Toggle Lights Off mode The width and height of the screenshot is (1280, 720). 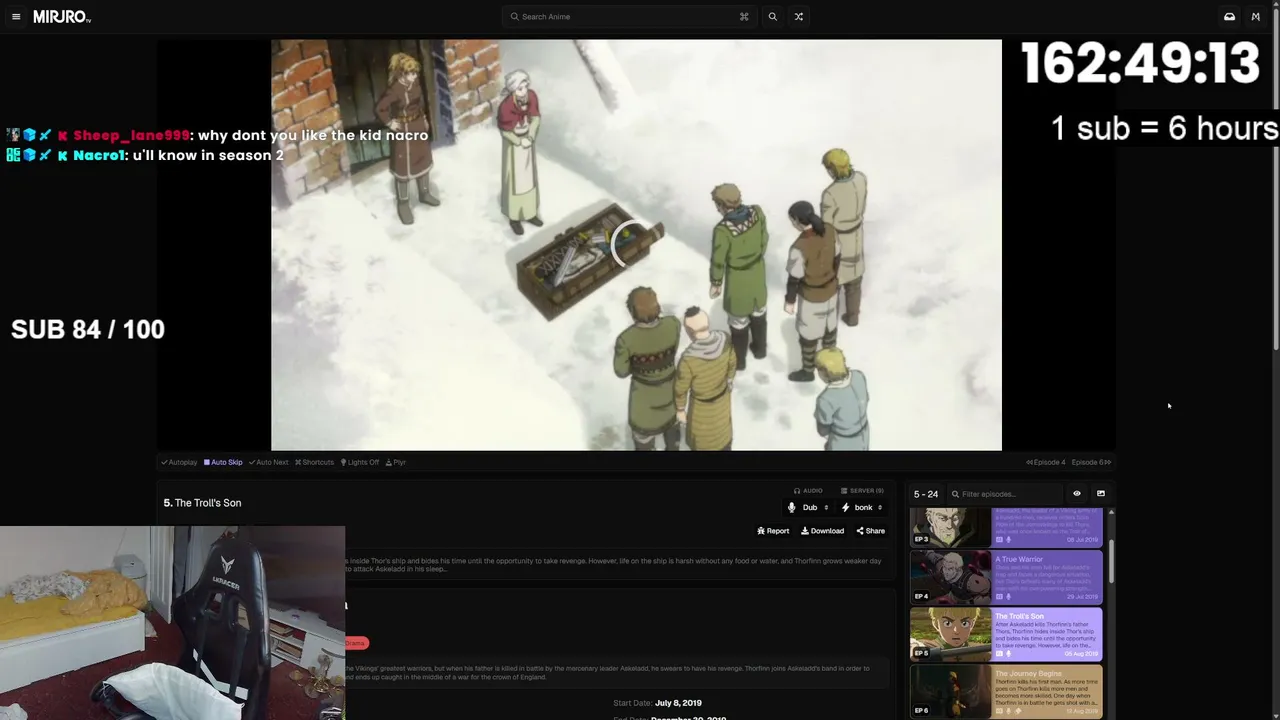(x=360, y=462)
